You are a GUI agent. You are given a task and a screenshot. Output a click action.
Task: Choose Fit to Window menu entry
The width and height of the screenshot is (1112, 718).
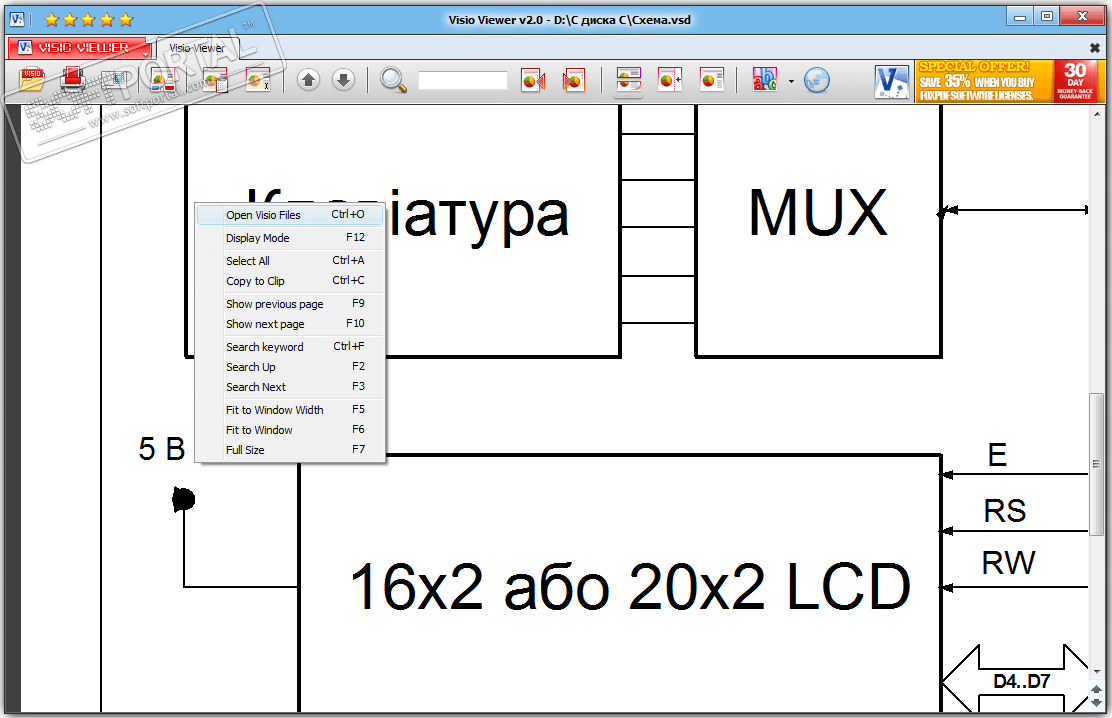[x=290, y=430]
